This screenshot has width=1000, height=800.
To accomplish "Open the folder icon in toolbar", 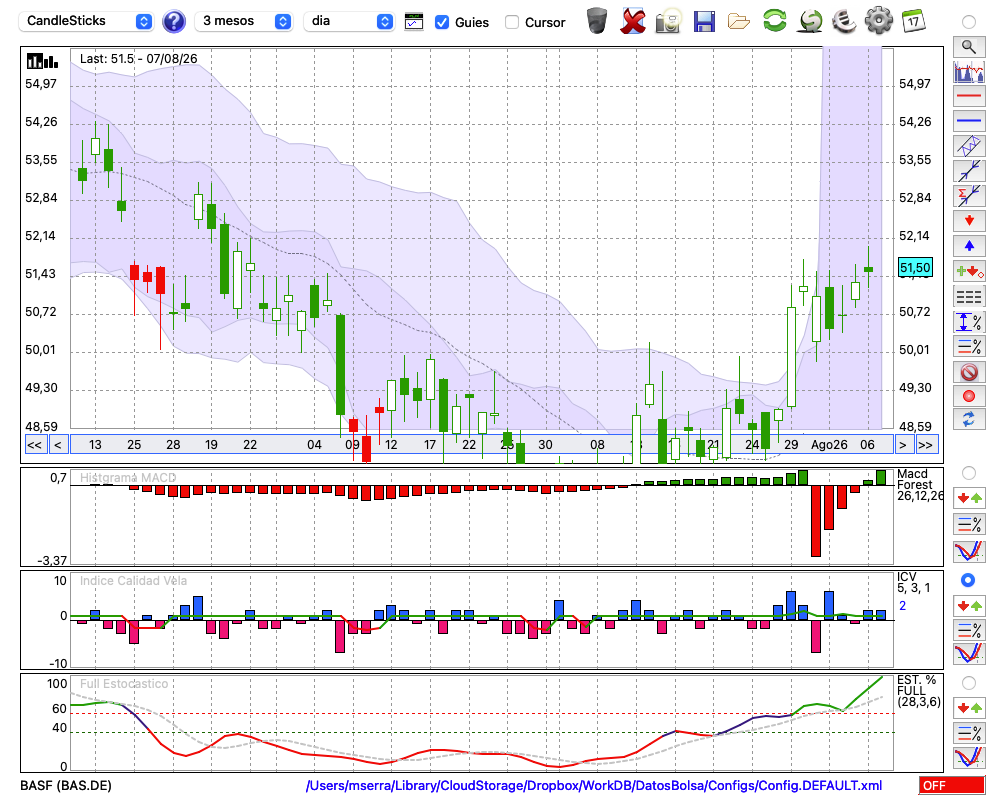I will coord(739,22).
